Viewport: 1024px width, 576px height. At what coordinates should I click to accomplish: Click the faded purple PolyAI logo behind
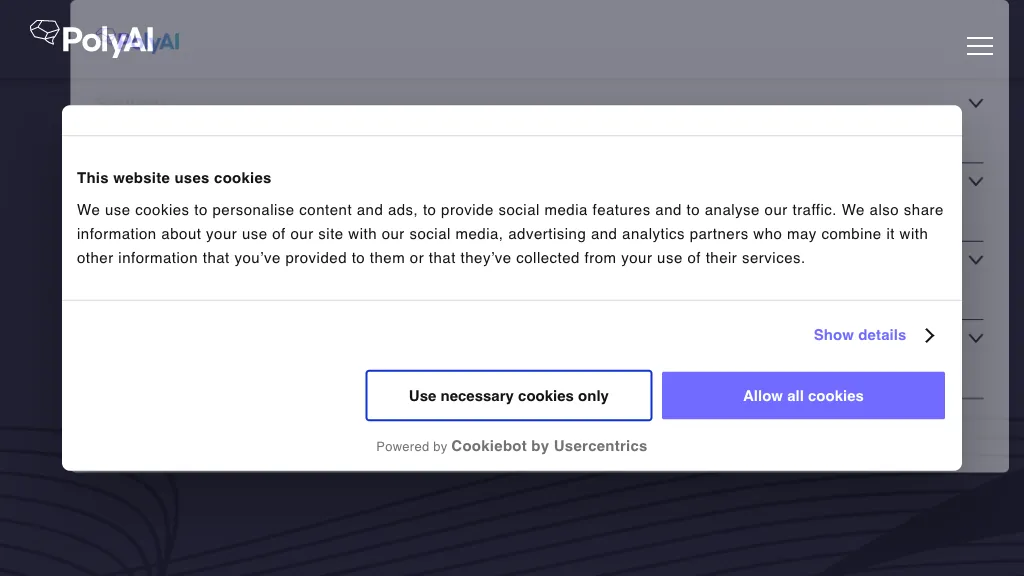click(x=166, y=42)
